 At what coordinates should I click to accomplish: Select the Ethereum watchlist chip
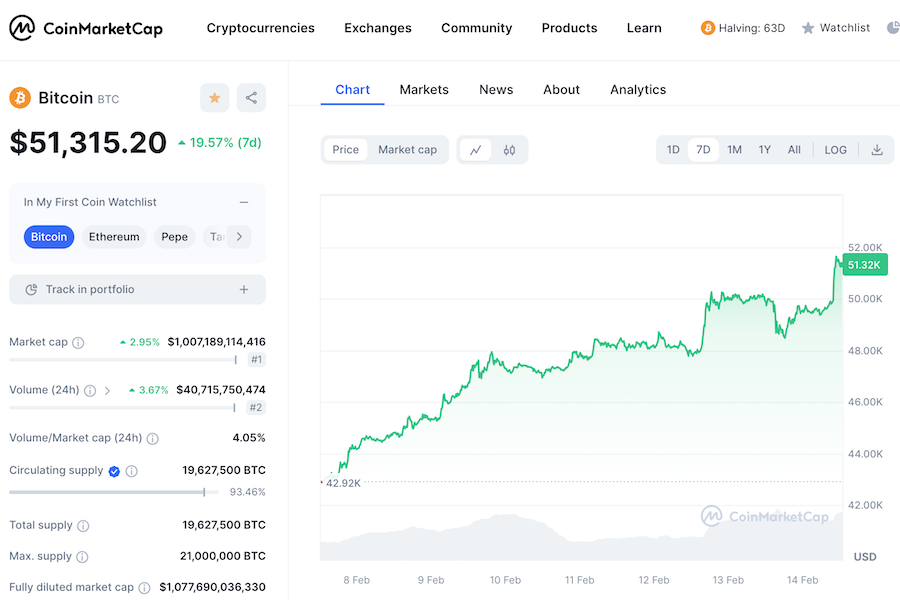(114, 237)
